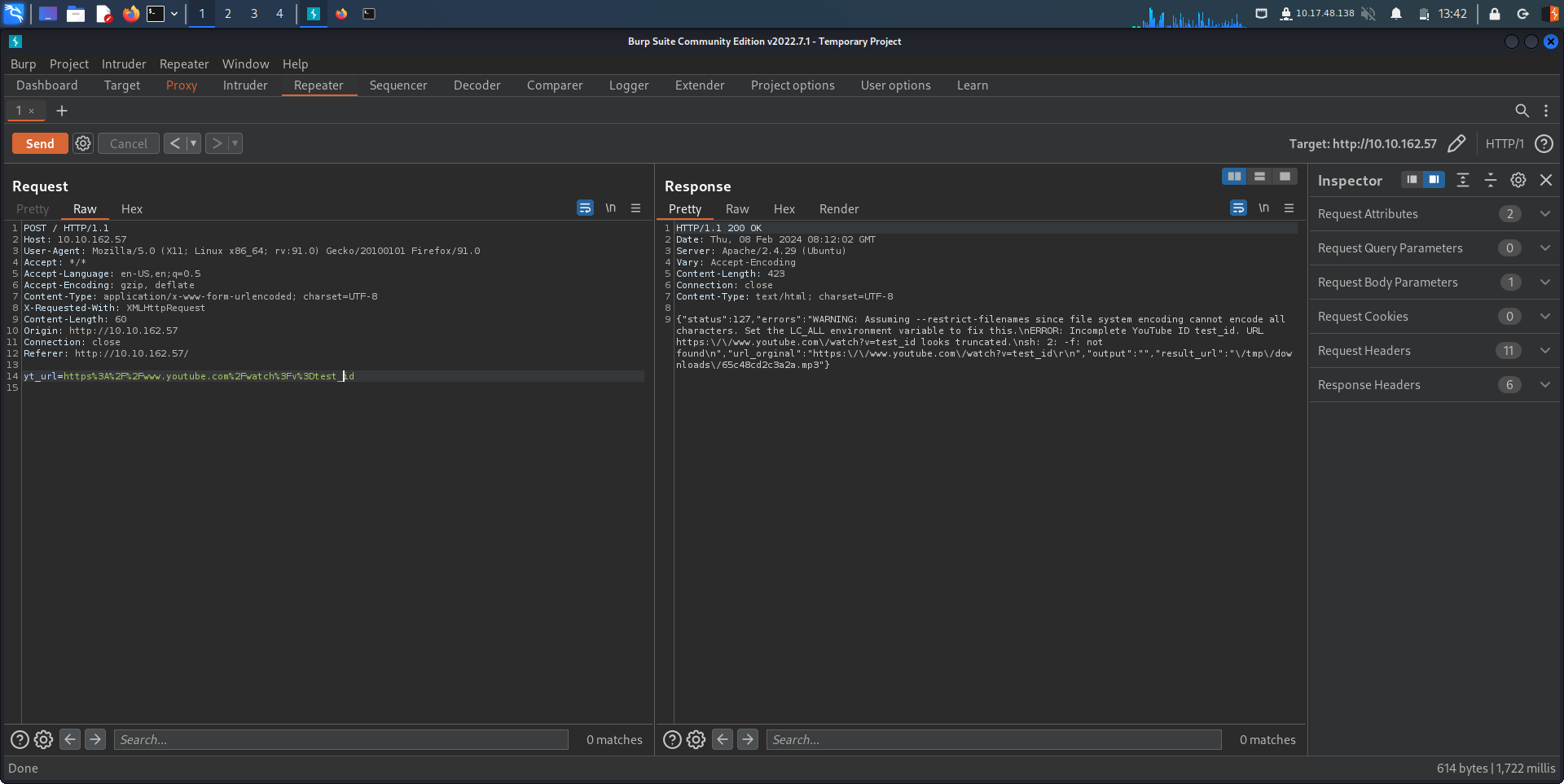
Task: Click the Cancel button
Action: pyautogui.click(x=129, y=143)
